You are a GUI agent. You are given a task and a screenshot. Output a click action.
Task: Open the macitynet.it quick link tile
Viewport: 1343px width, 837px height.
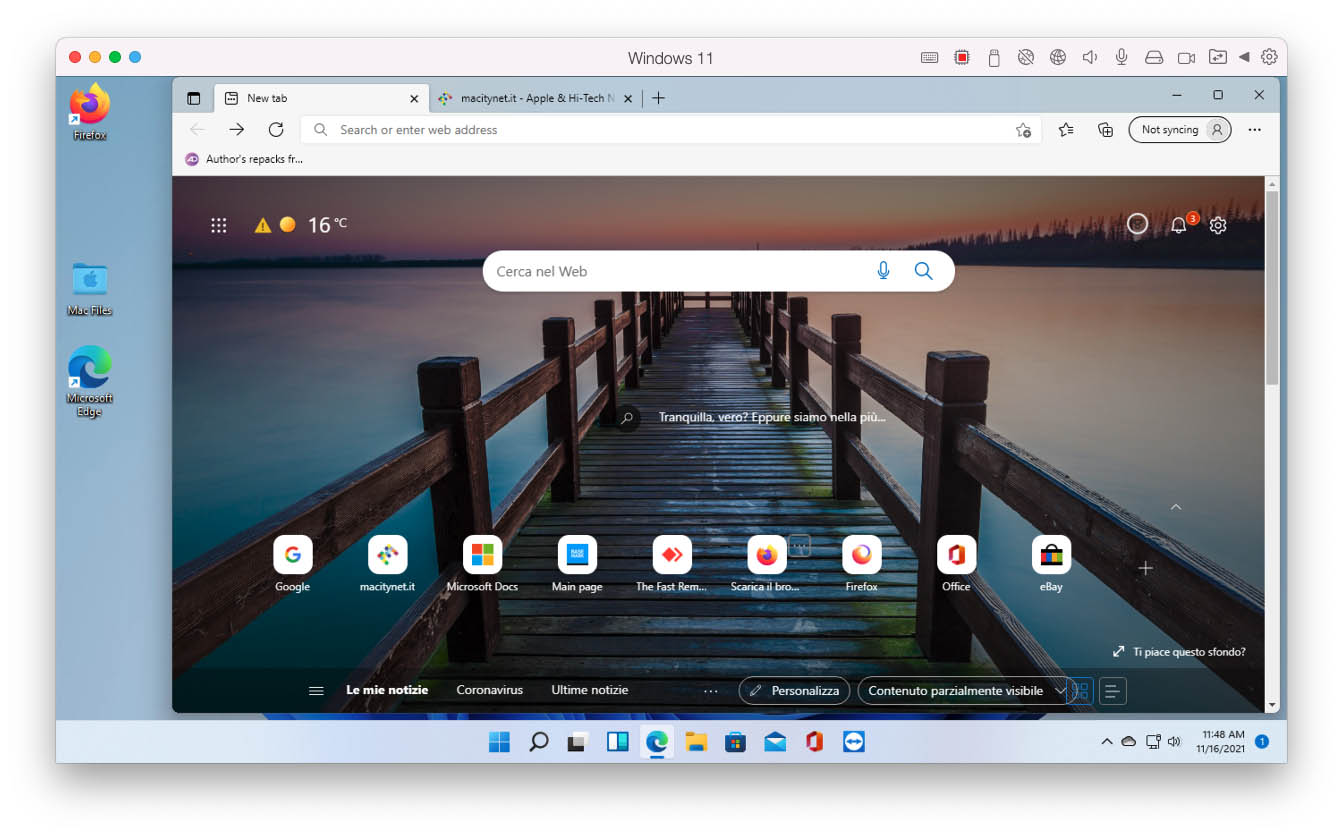pos(387,555)
